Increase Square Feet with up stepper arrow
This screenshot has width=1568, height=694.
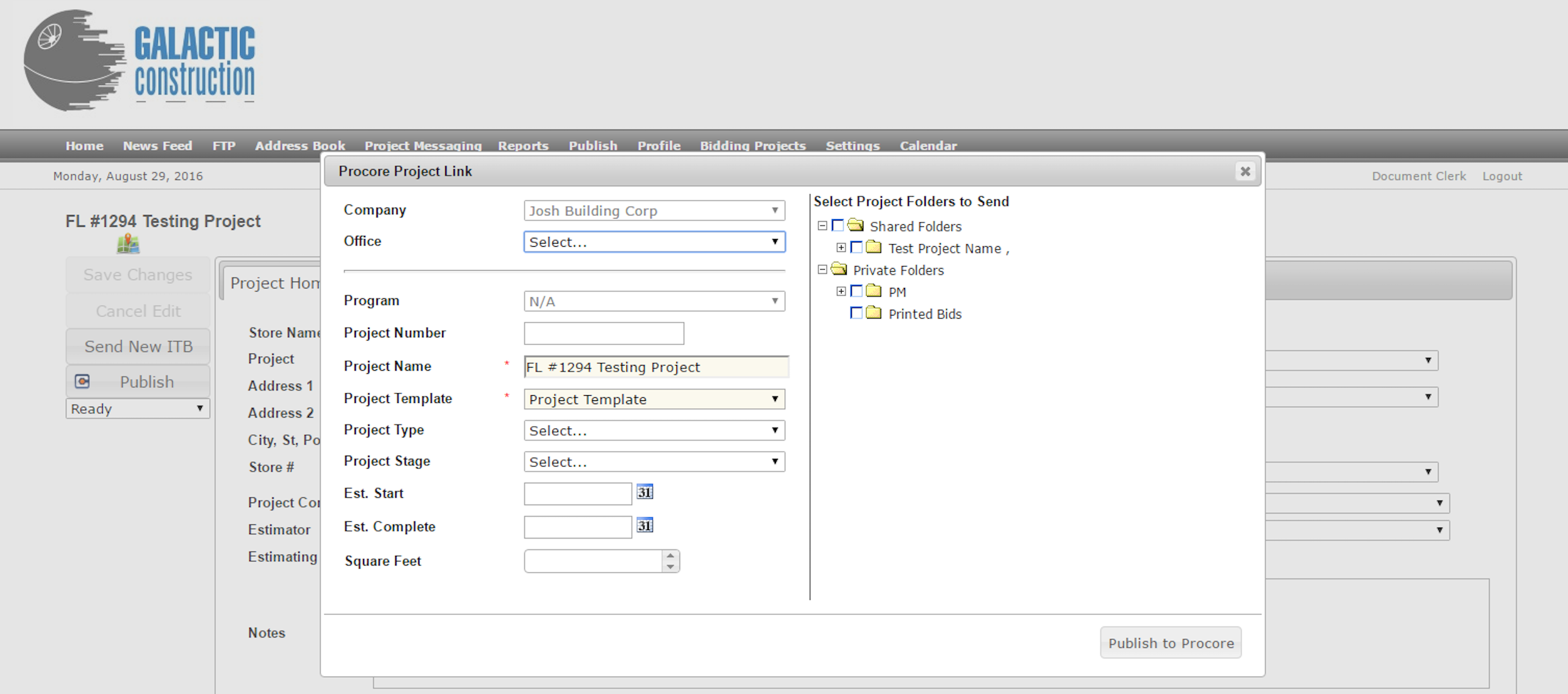[670, 556]
